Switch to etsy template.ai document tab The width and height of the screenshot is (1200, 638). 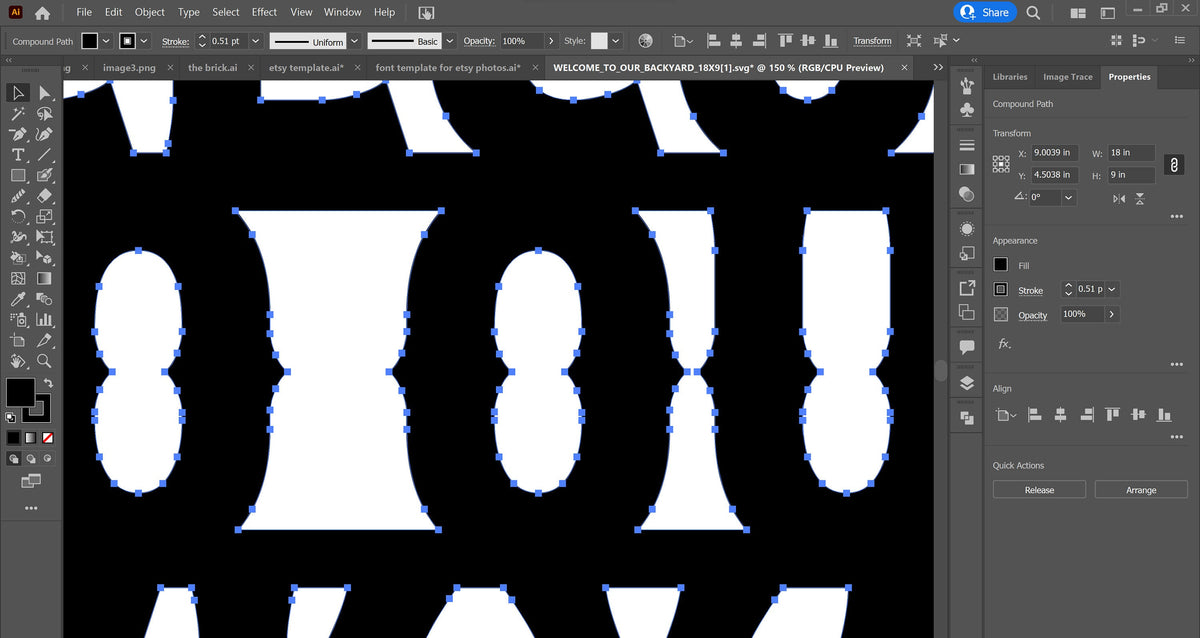pyautogui.click(x=307, y=67)
